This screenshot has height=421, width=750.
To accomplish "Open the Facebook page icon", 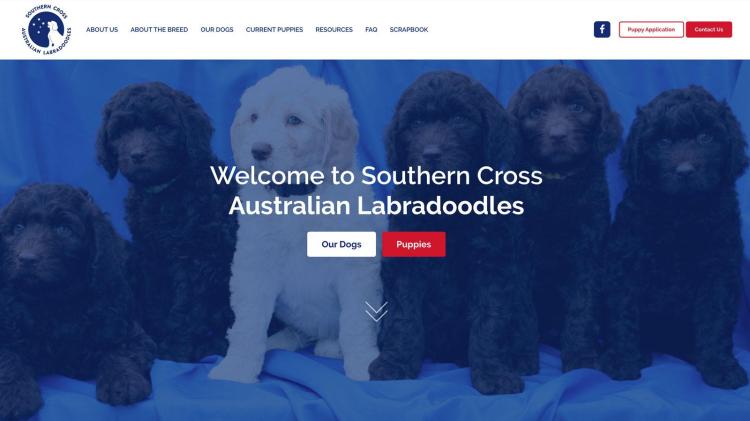I will click(602, 29).
